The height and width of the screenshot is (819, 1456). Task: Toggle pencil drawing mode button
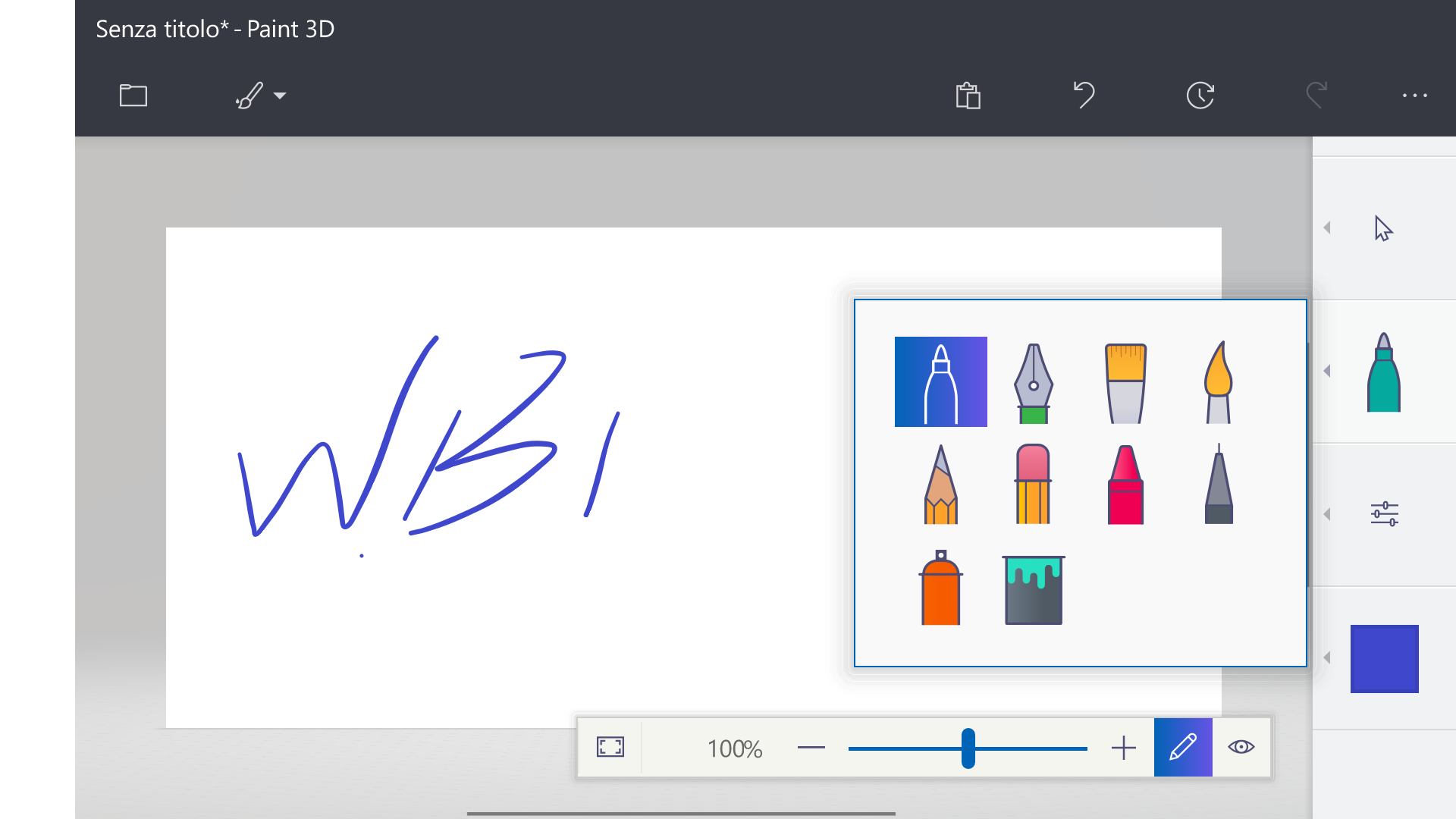tap(1182, 748)
